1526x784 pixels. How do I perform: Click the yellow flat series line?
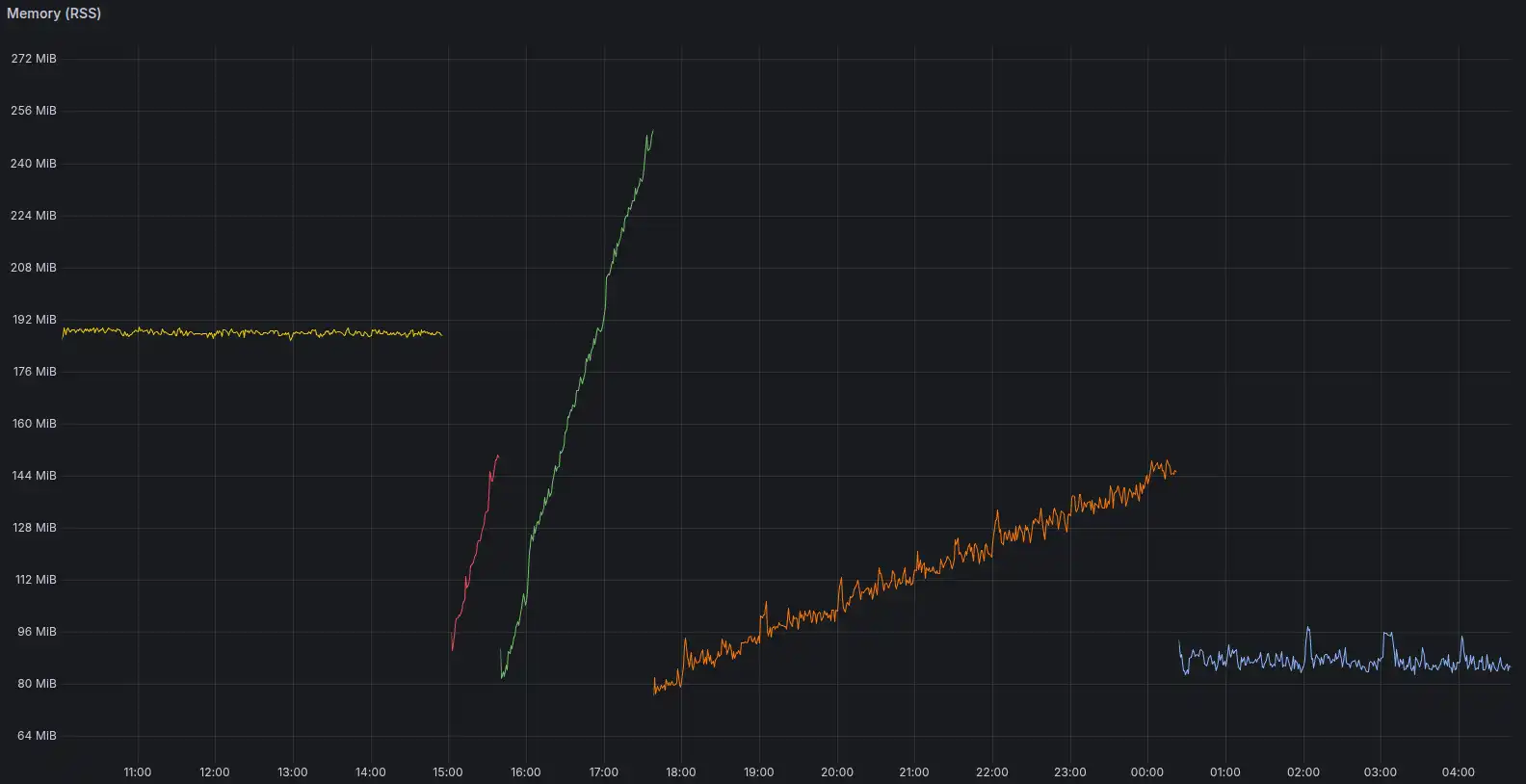(x=250, y=332)
